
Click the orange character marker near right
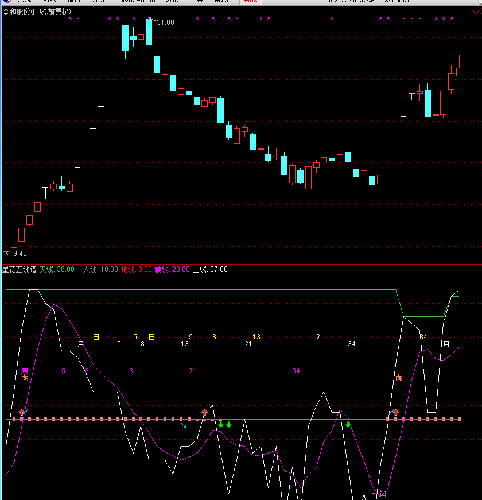pos(399,378)
